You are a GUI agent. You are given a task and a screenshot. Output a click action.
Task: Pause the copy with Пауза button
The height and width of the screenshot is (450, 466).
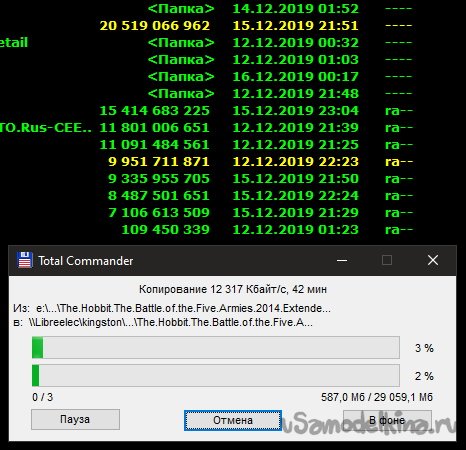[x=75, y=419]
